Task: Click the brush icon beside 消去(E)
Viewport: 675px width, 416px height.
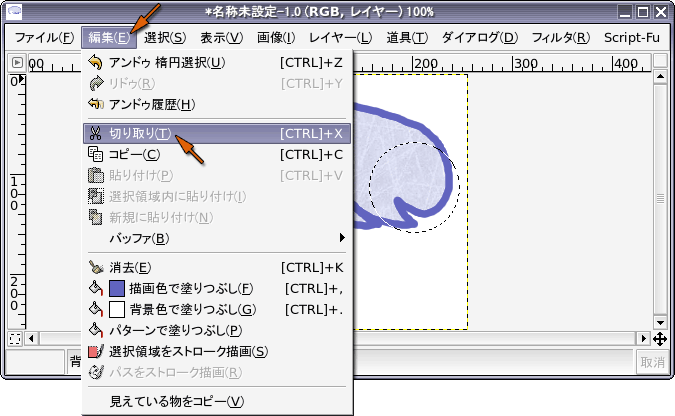Action: (x=96, y=267)
